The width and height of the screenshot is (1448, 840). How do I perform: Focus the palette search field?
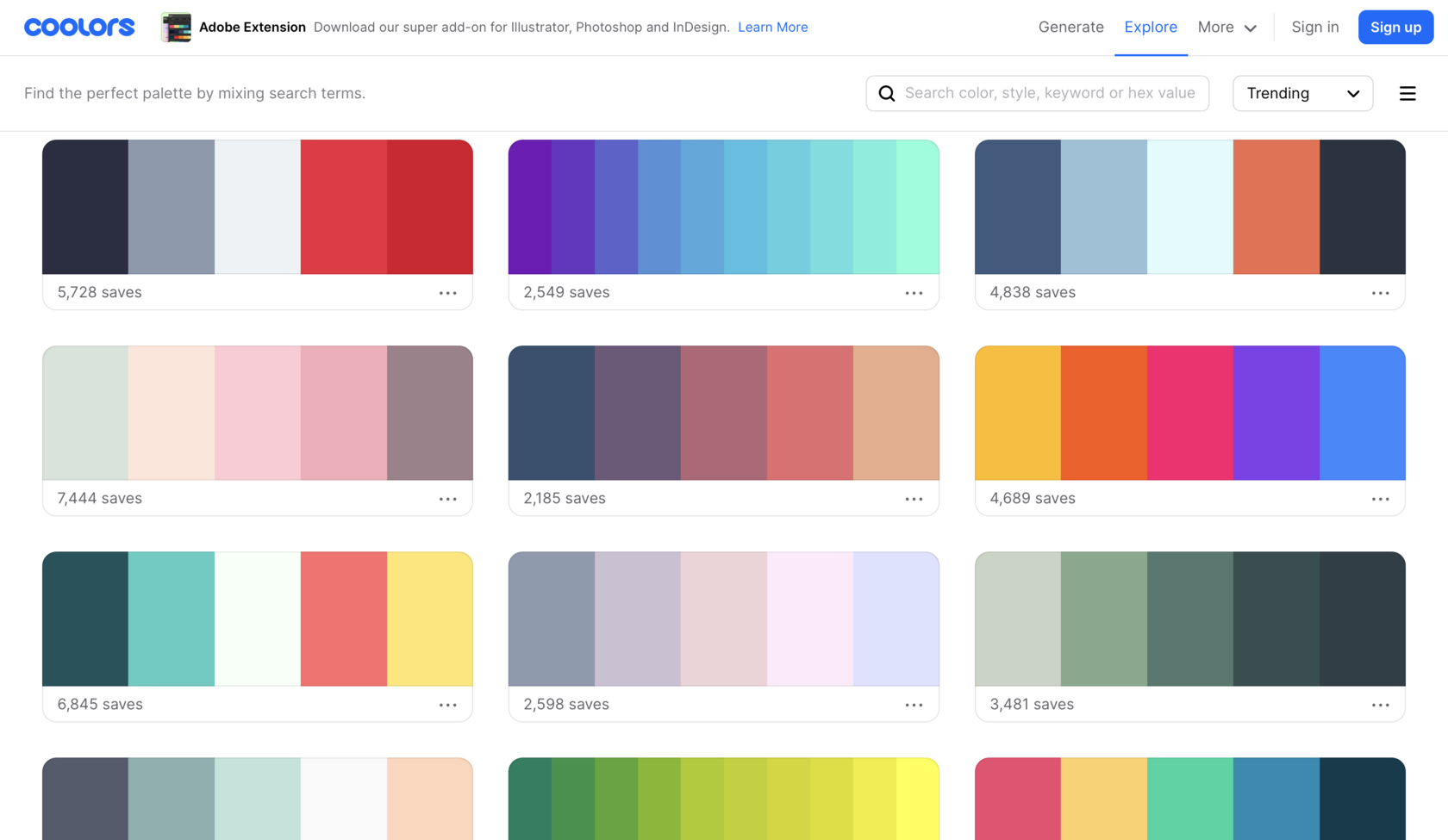pos(1050,93)
